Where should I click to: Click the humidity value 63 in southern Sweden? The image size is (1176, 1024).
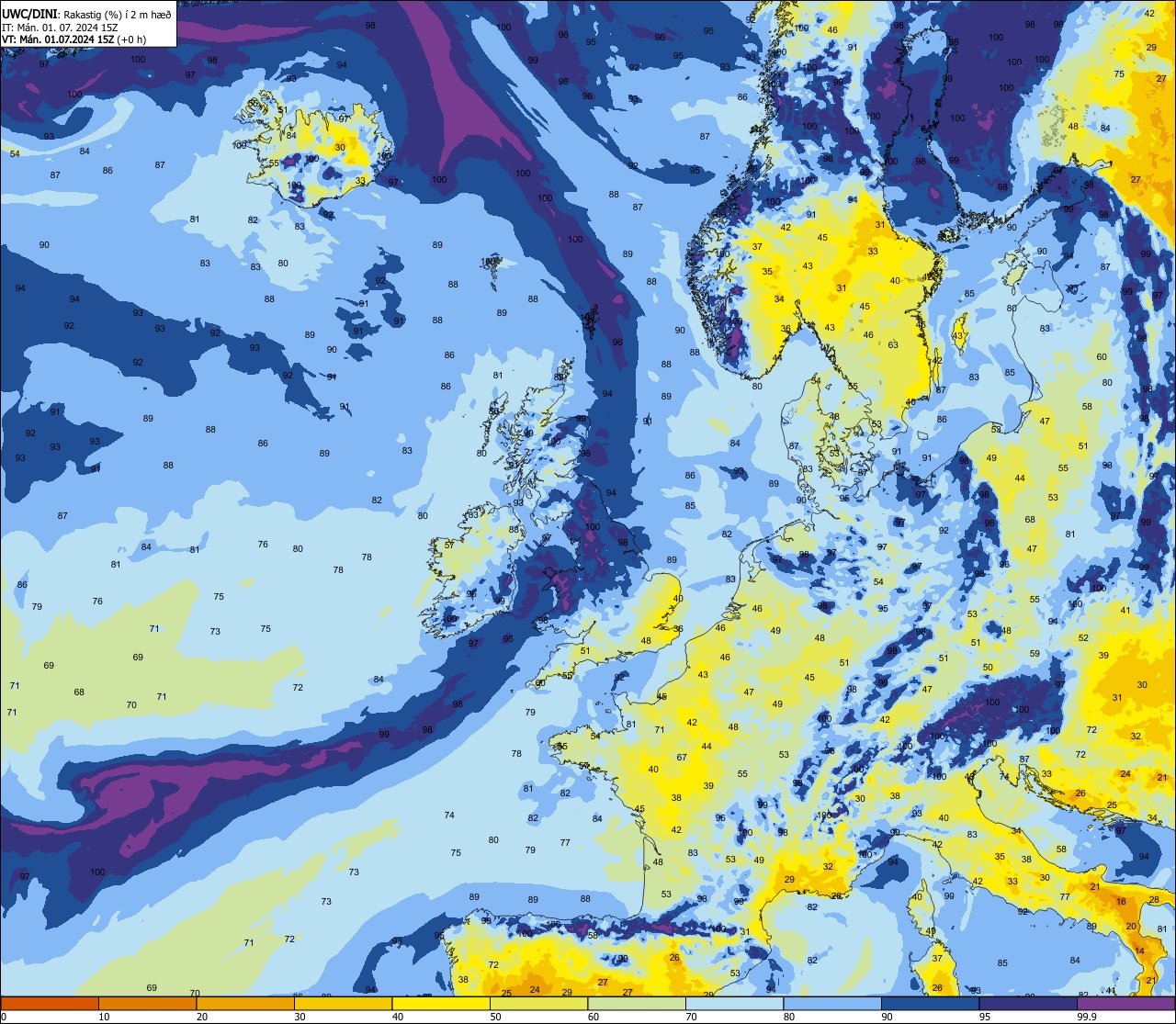[893, 344]
